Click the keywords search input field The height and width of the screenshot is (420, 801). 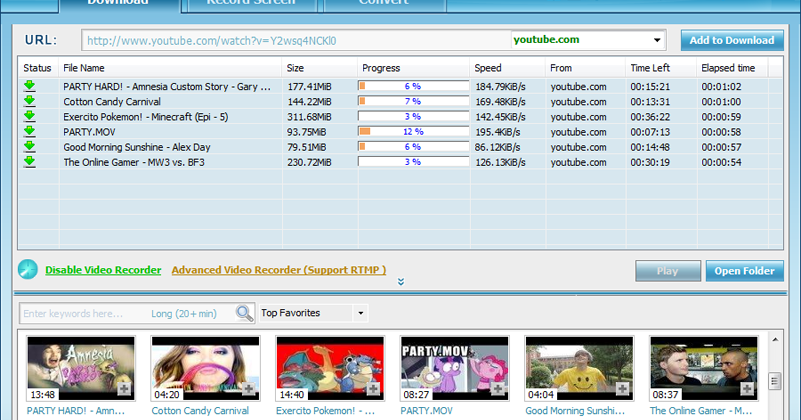(x=84, y=313)
